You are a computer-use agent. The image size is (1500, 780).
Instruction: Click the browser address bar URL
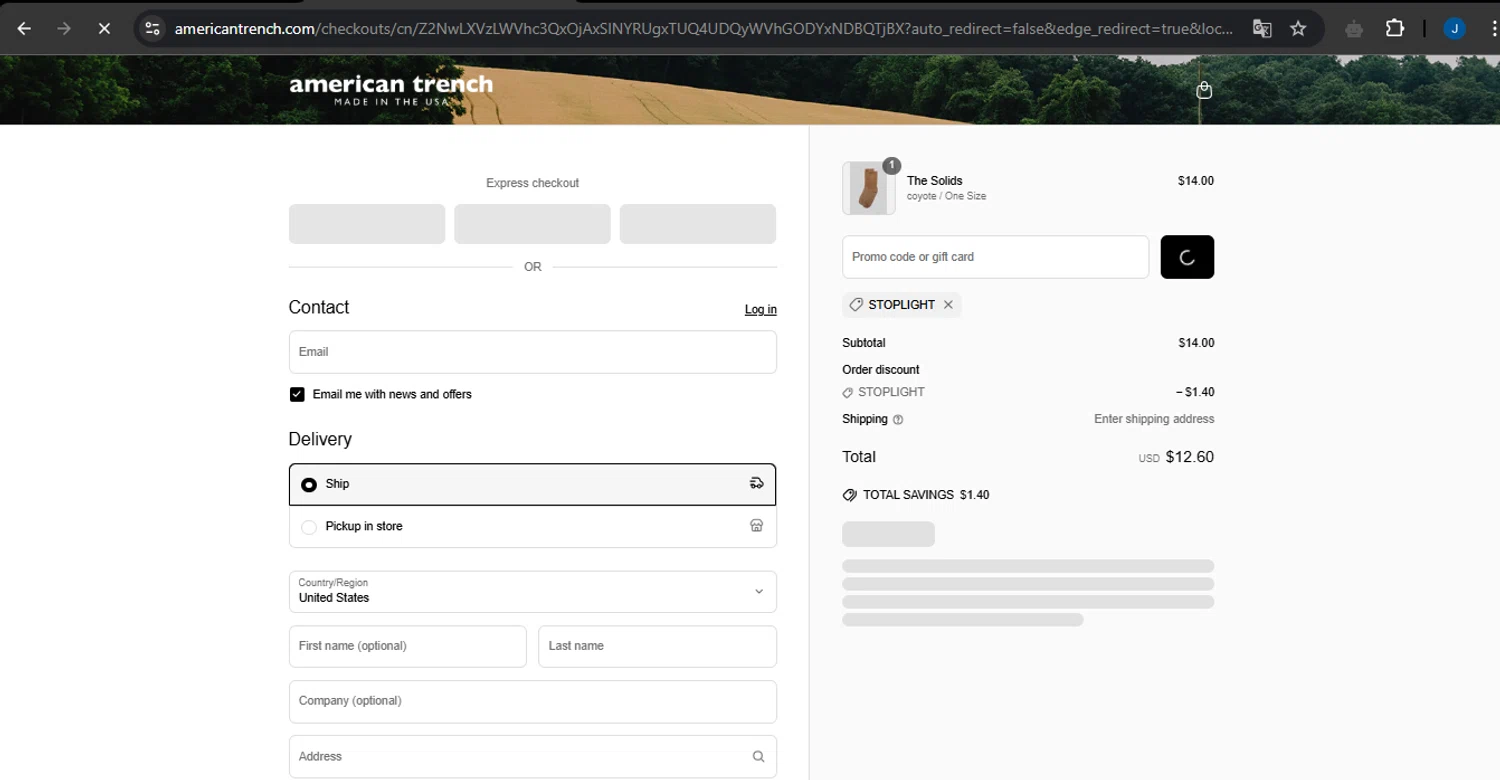coord(703,28)
